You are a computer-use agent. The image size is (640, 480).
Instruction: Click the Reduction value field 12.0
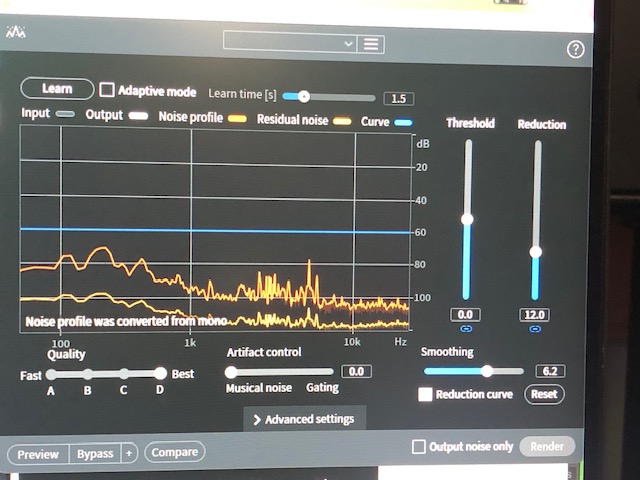tap(535, 315)
